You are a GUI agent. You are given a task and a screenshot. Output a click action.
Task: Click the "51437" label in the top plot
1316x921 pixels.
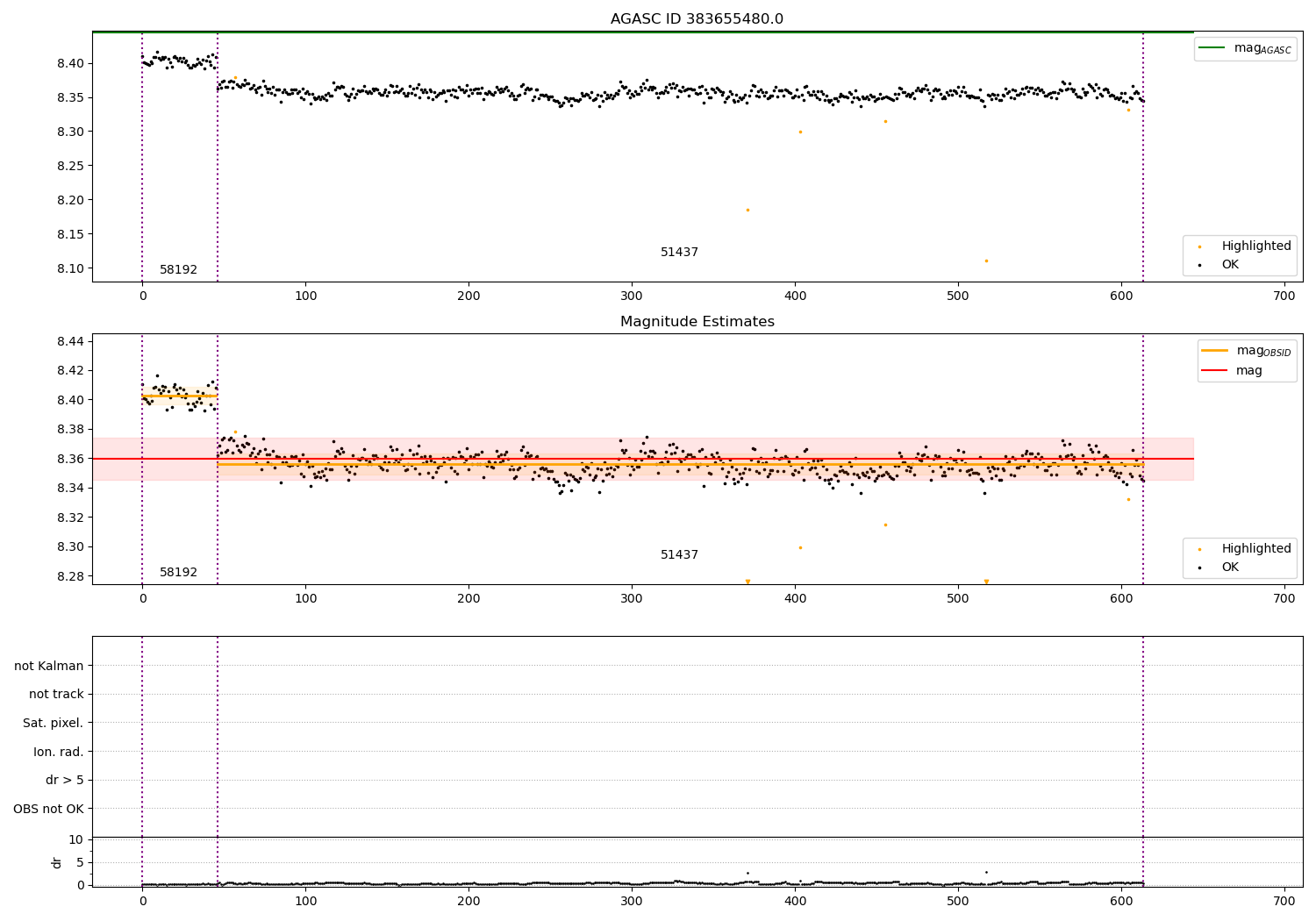[x=679, y=252]
